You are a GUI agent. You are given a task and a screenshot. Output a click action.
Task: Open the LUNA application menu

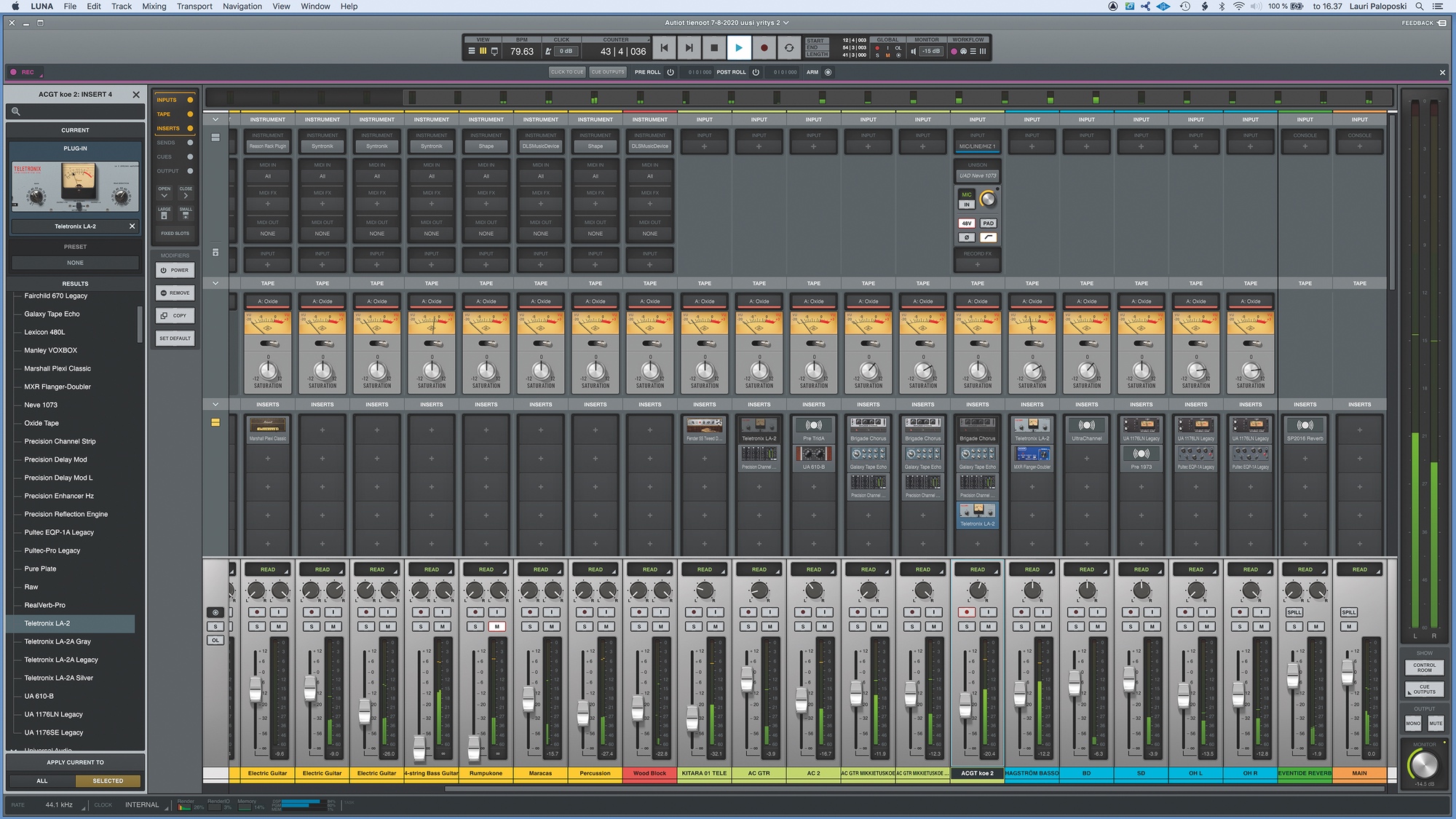coord(41,6)
